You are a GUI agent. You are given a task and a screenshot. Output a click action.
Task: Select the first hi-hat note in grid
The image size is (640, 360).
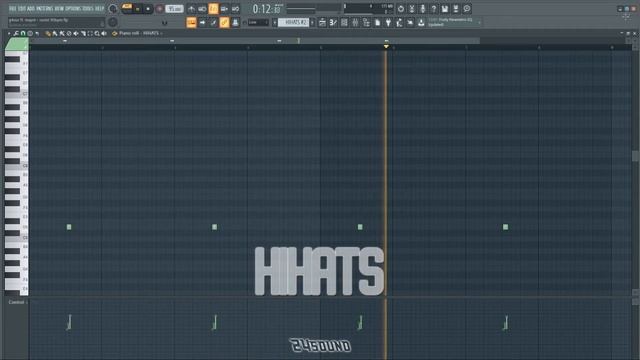69,227
